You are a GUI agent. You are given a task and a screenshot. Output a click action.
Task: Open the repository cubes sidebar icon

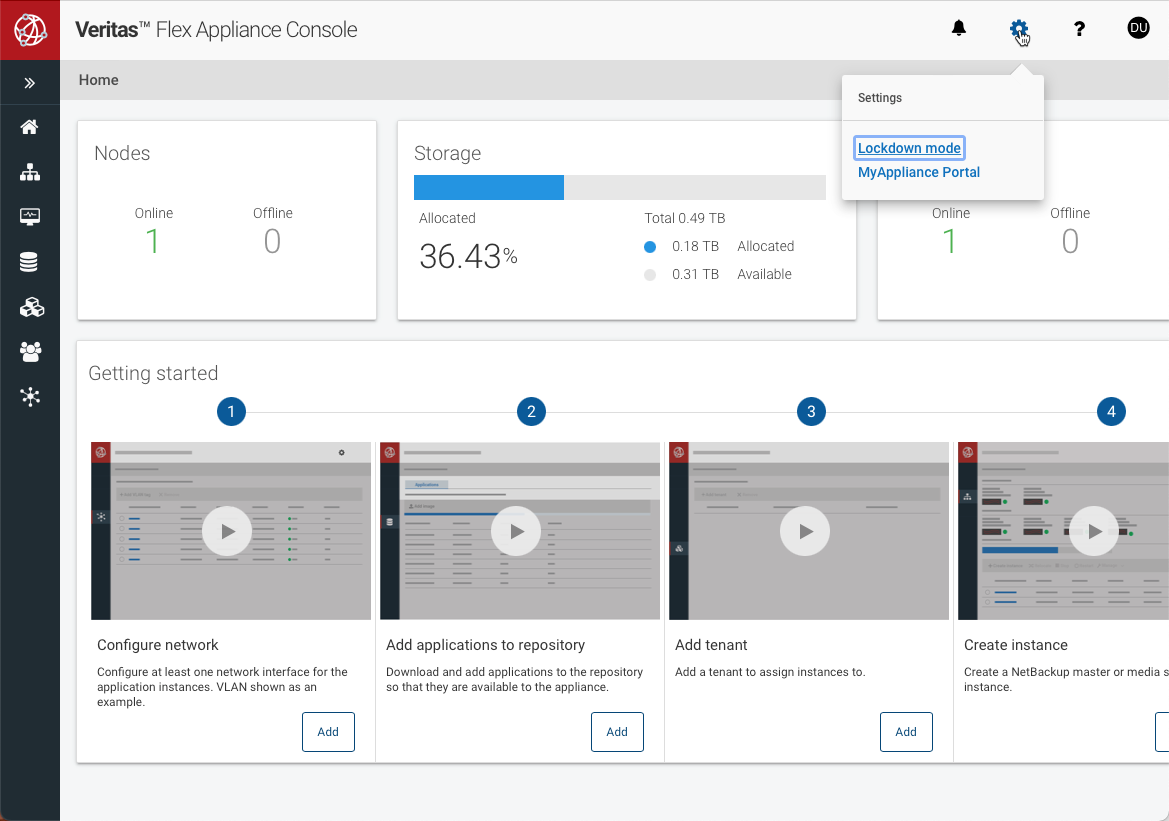click(x=31, y=307)
